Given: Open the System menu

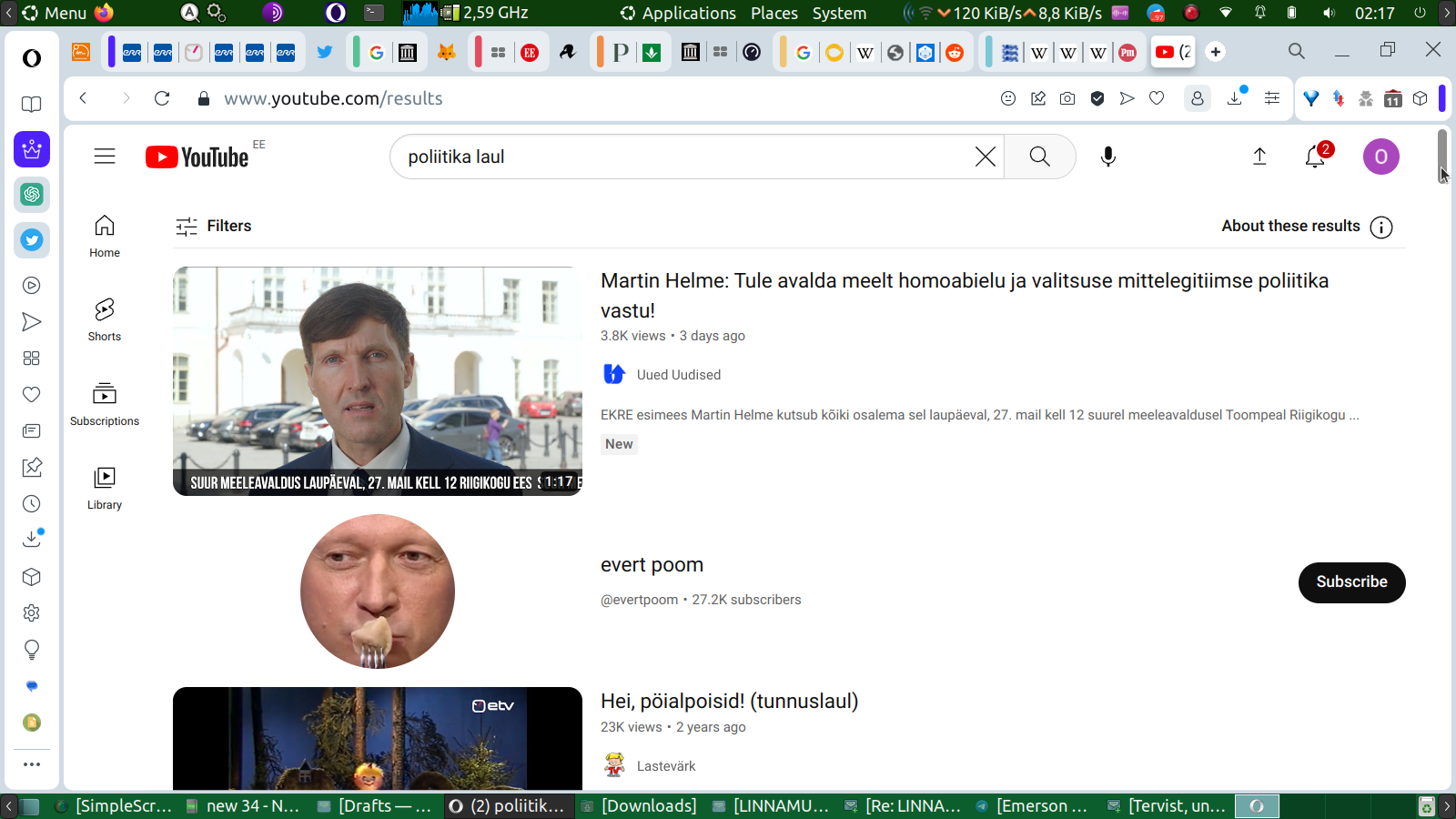Looking at the screenshot, I should click(839, 13).
